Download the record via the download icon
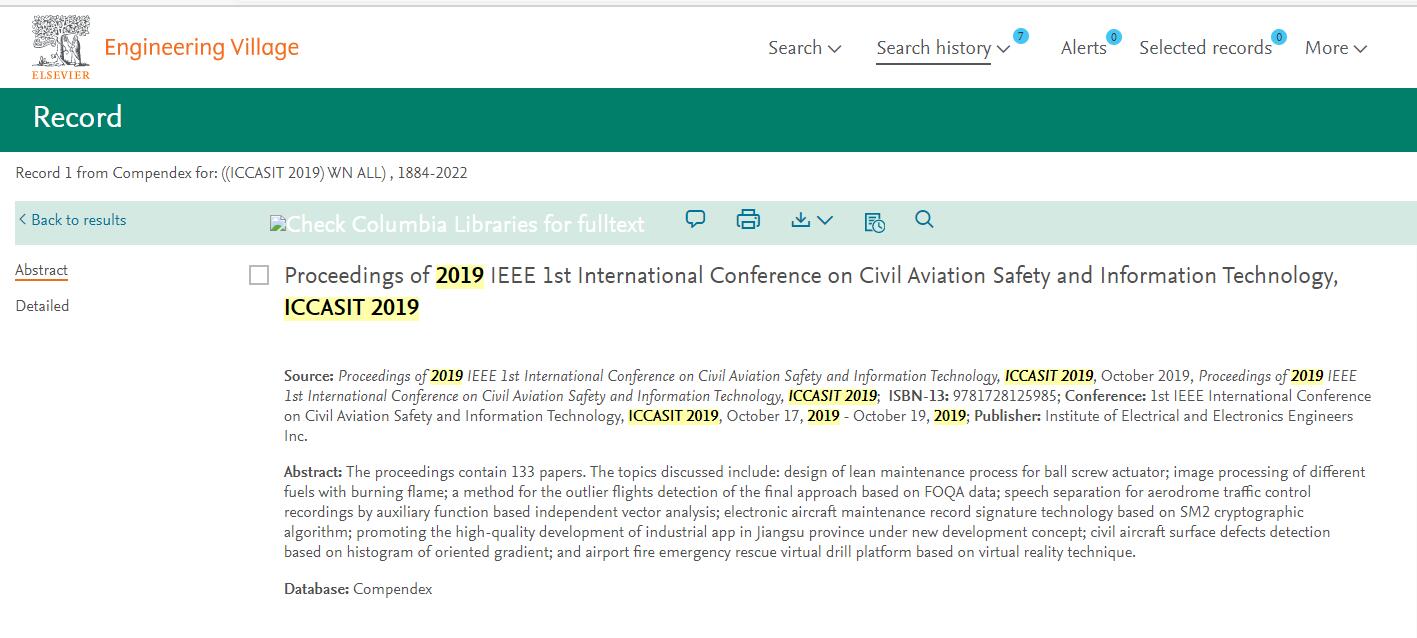 coord(803,219)
